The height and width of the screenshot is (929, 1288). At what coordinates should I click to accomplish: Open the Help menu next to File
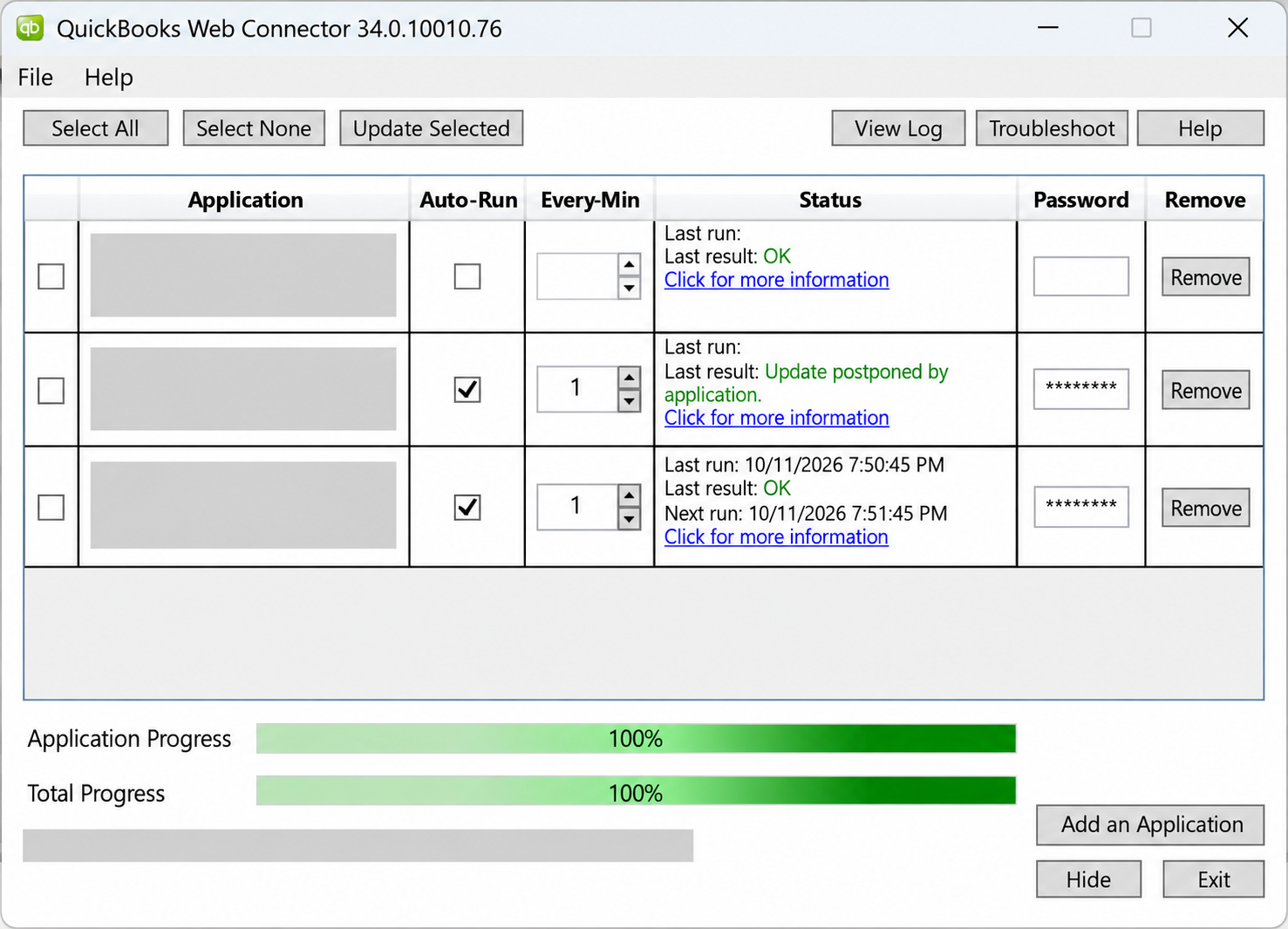point(109,78)
